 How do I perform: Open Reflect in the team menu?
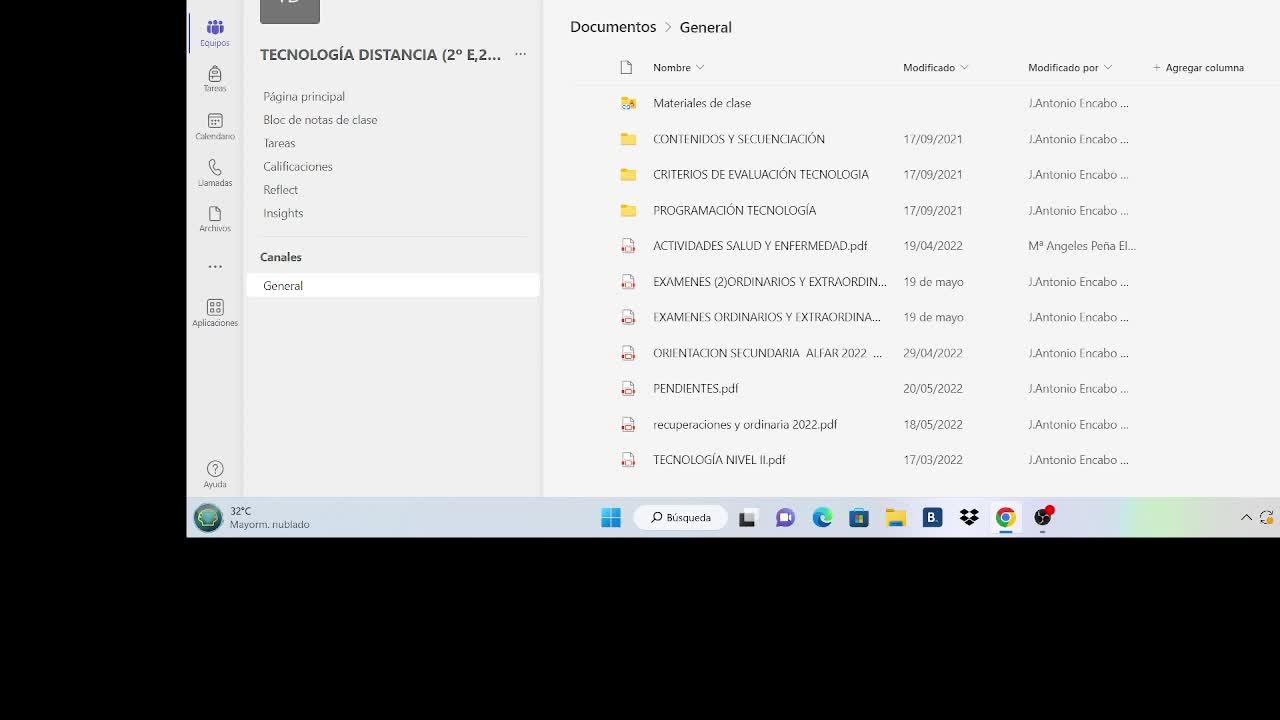[x=280, y=190]
